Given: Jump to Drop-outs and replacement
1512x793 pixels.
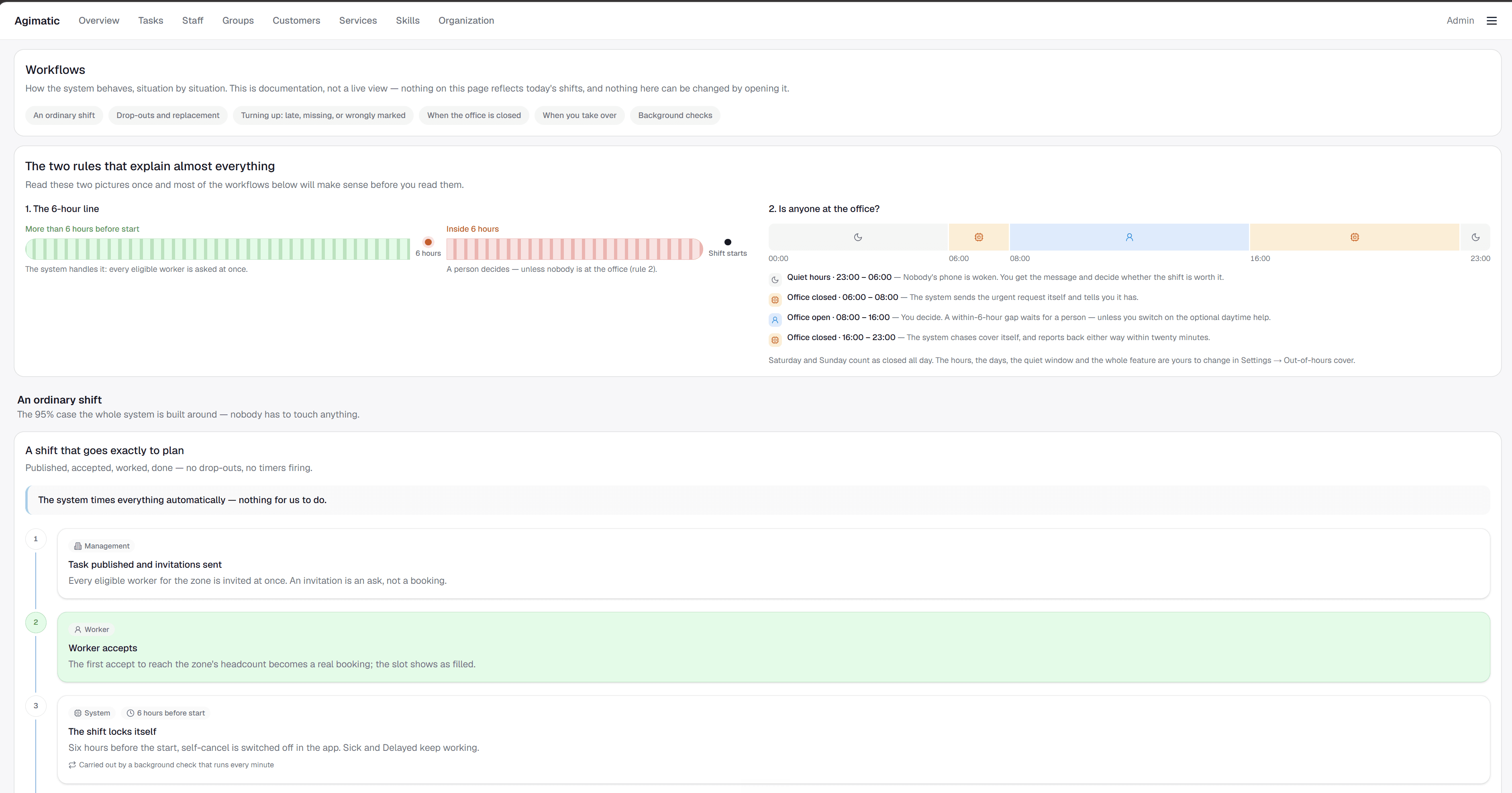Looking at the screenshot, I should pos(168,116).
